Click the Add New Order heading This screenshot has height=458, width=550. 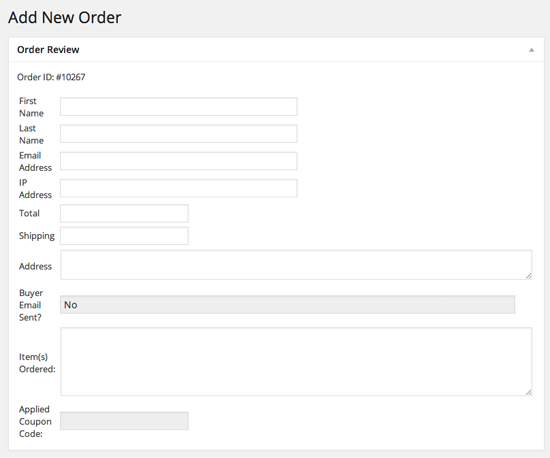tap(65, 18)
